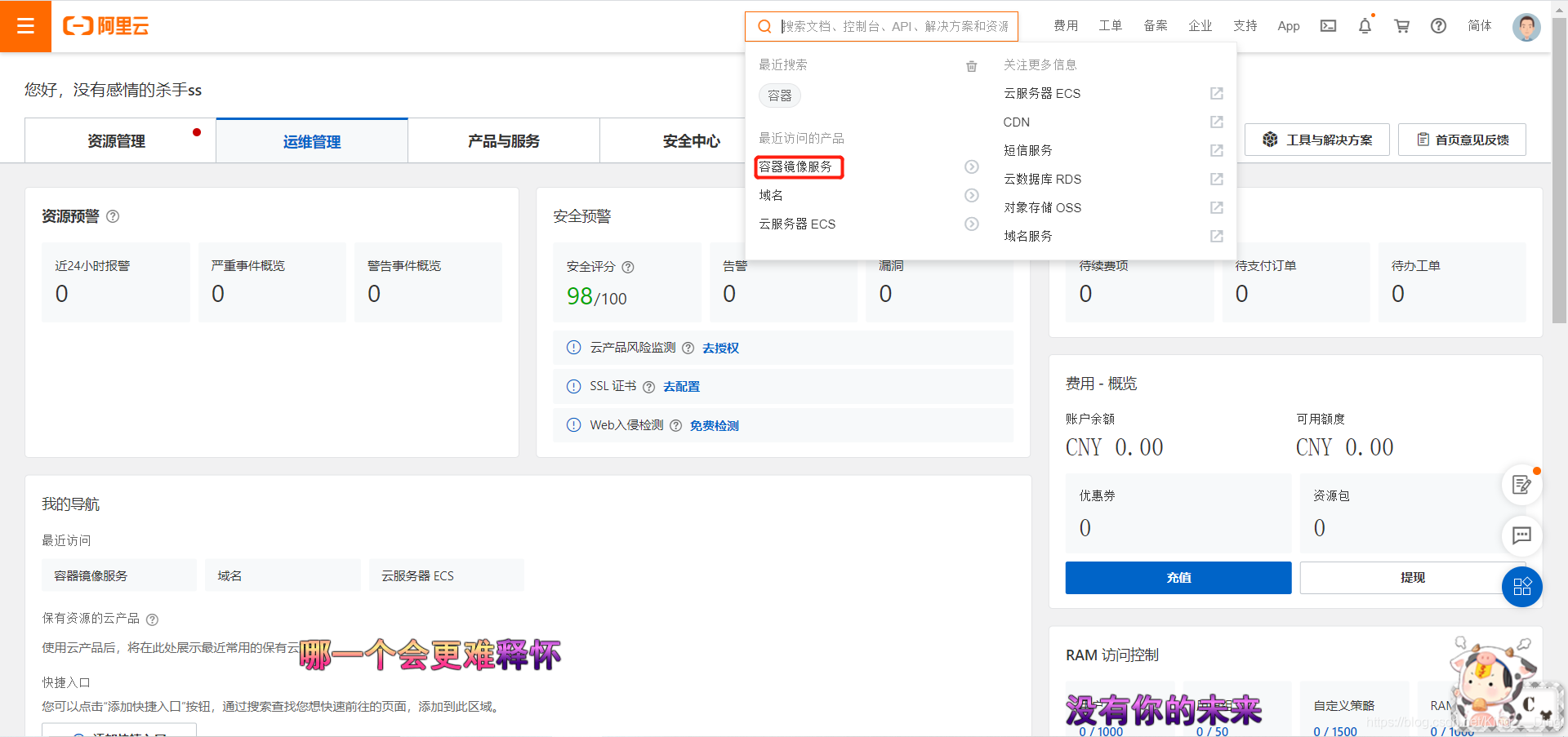Viewport: 1568px width, 737px height.
Task: Open the 支持 top menu
Action: 1245,26
